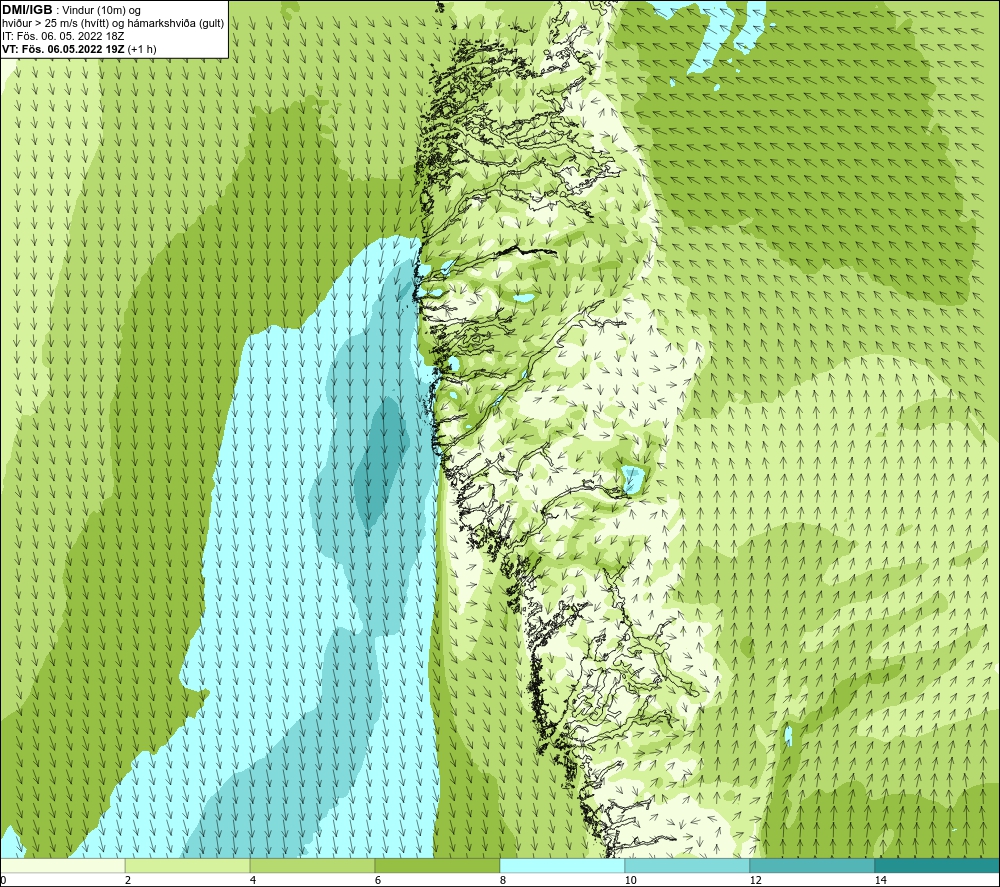The width and height of the screenshot is (1000, 887).
Task: Click the pale yellow 0–2 m/s legend swatch
Action: [x=62, y=866]
